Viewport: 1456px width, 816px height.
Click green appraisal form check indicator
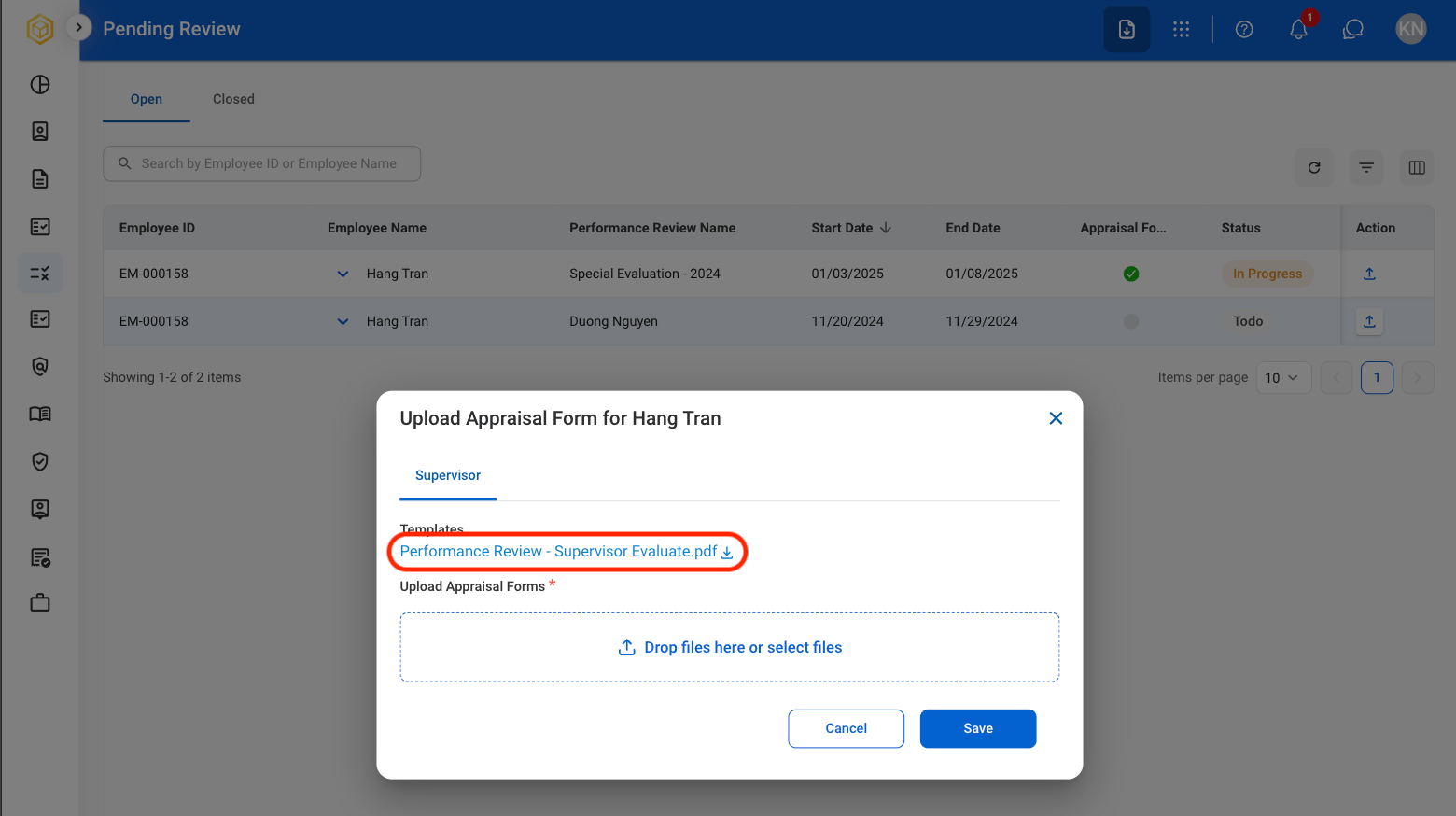pyautogui.click(x=1131, y=274)
